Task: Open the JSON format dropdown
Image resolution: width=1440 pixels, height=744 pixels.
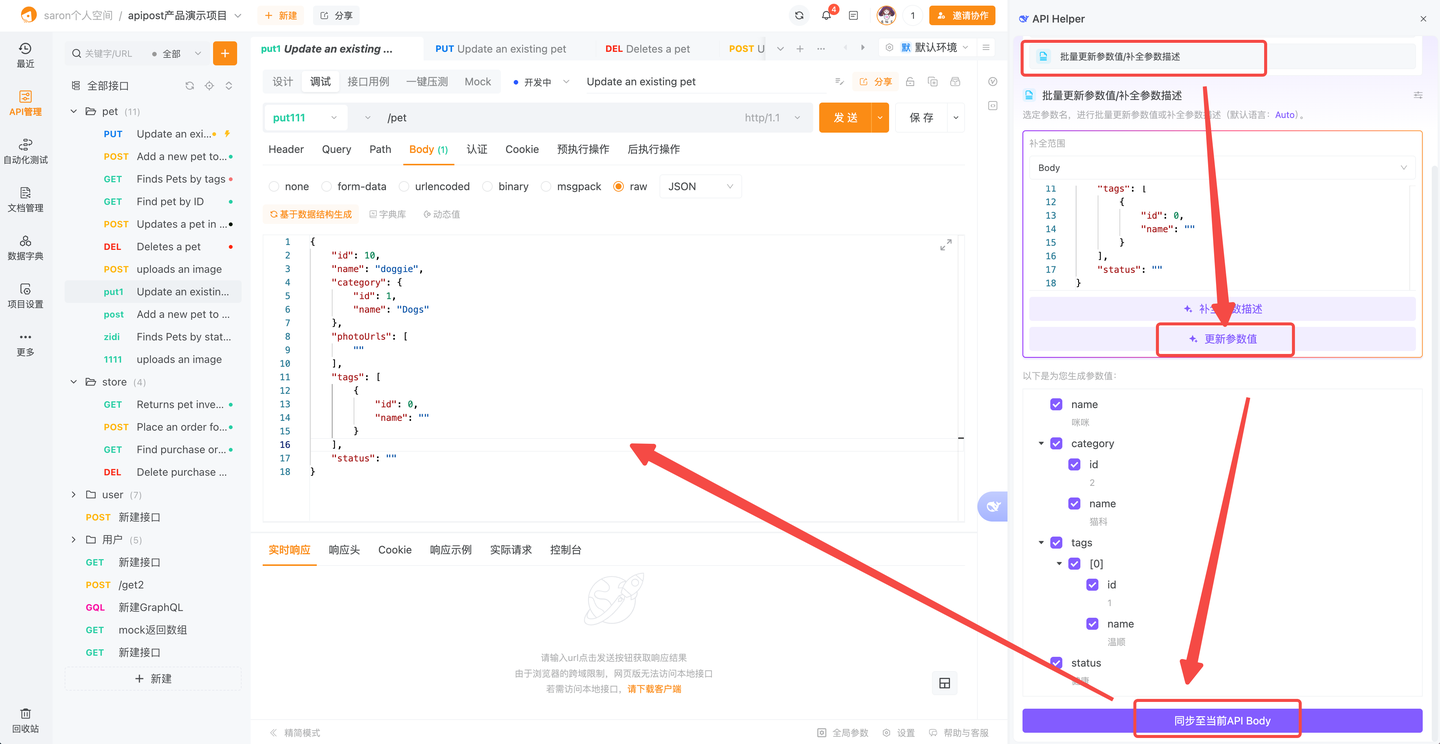Action: pos(700,186)
